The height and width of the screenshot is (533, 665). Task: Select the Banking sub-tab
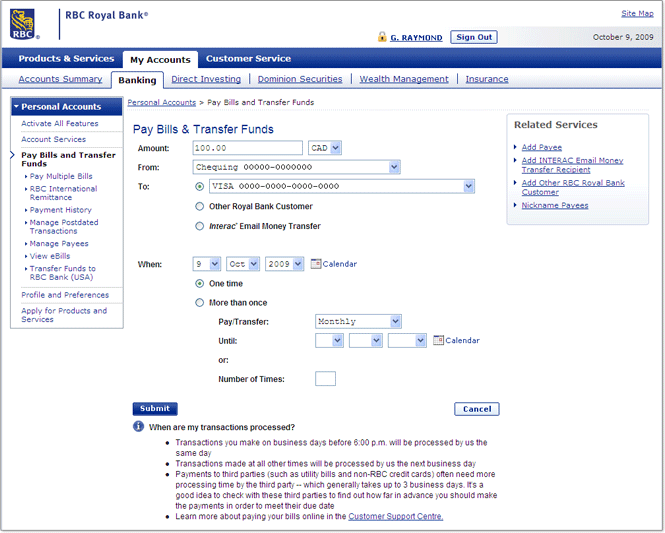coord(137,80)
